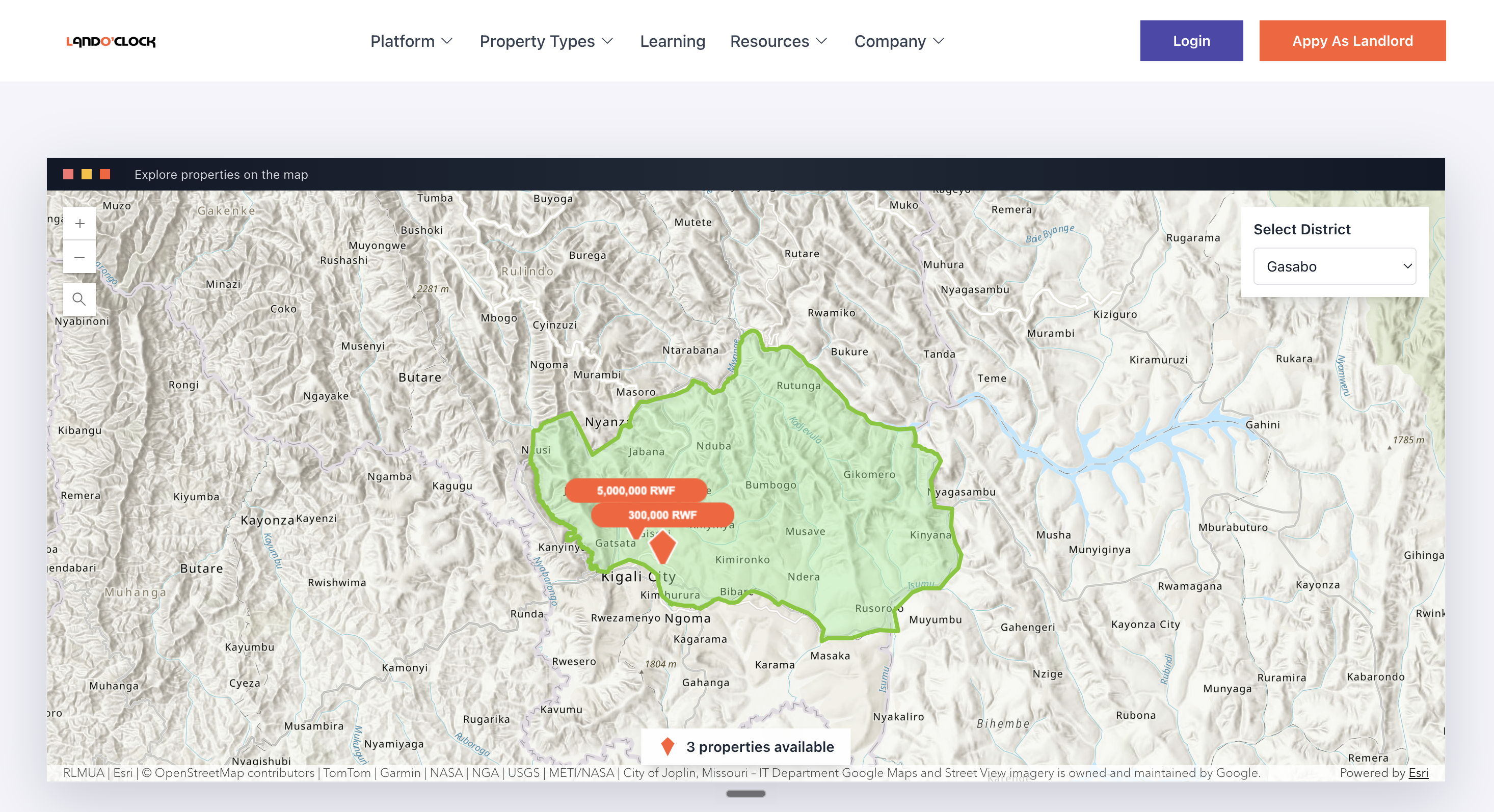Click the Gakenke label on map
1494x812 pixels.
click(226, 211)
